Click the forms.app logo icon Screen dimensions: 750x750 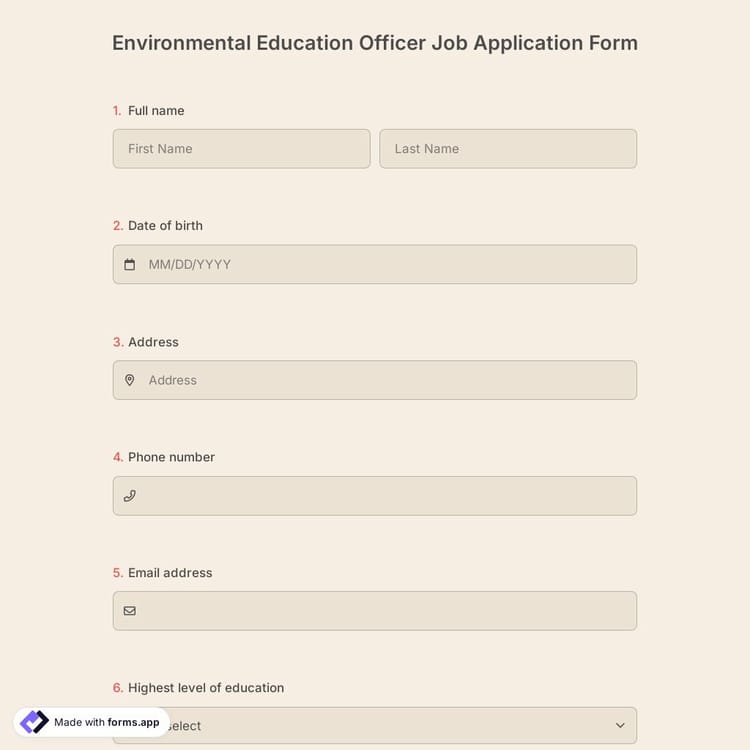click(34, 722)
